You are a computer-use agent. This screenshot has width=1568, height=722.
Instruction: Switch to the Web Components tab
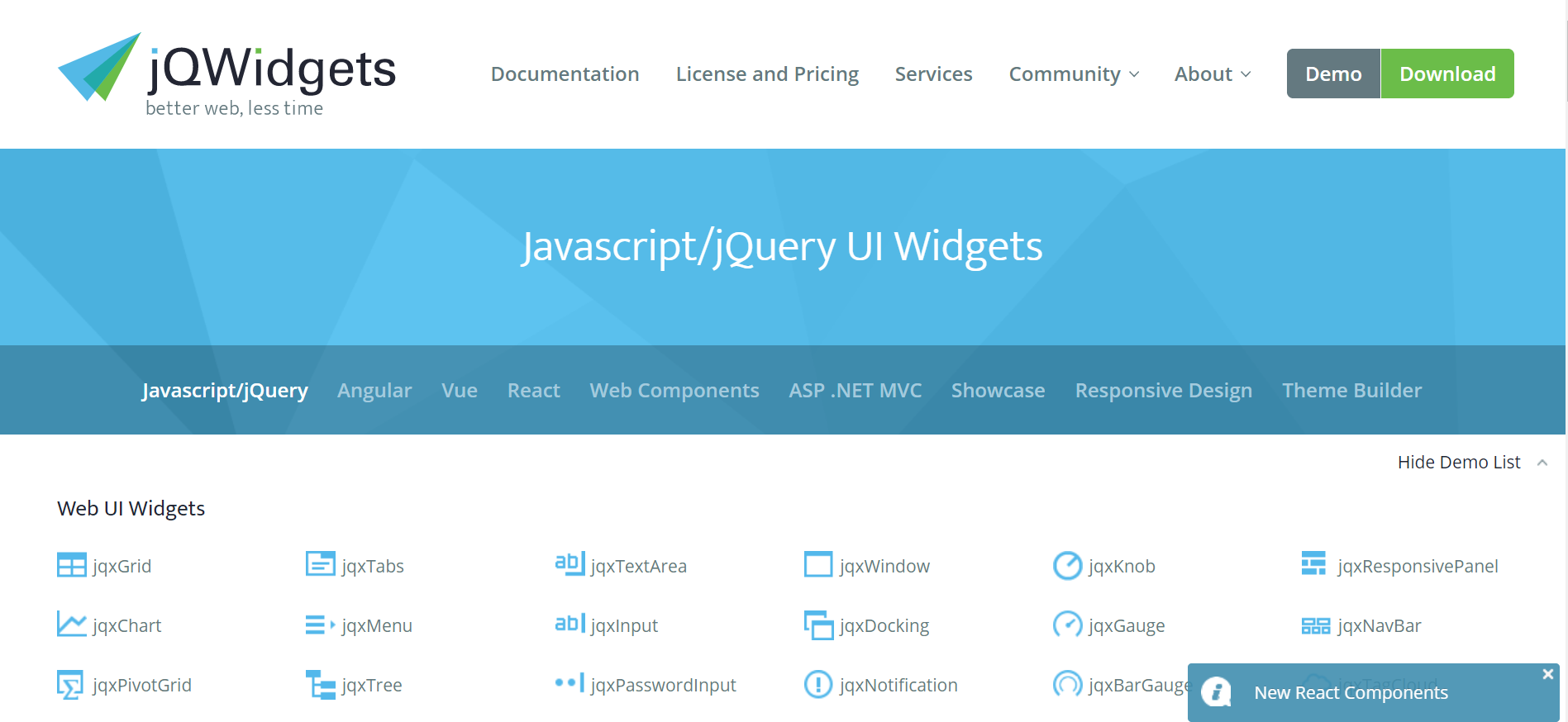[674, 390]
